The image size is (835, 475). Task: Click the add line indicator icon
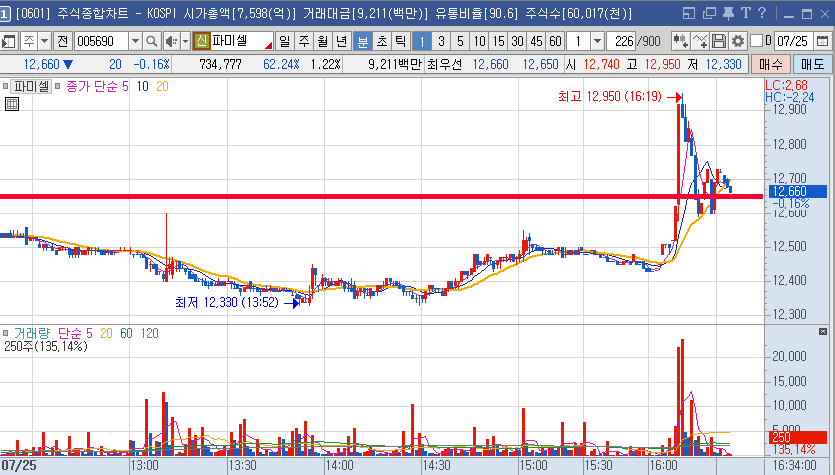pos(699,41)
